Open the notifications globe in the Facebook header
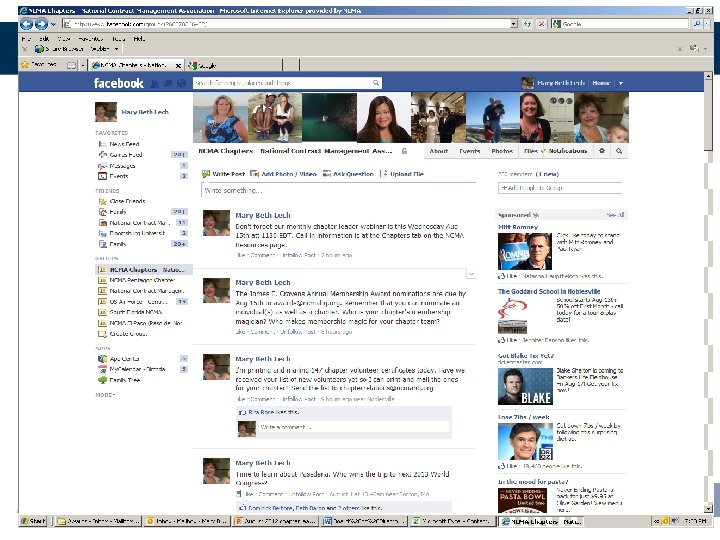720x540 pixels. 181,83
